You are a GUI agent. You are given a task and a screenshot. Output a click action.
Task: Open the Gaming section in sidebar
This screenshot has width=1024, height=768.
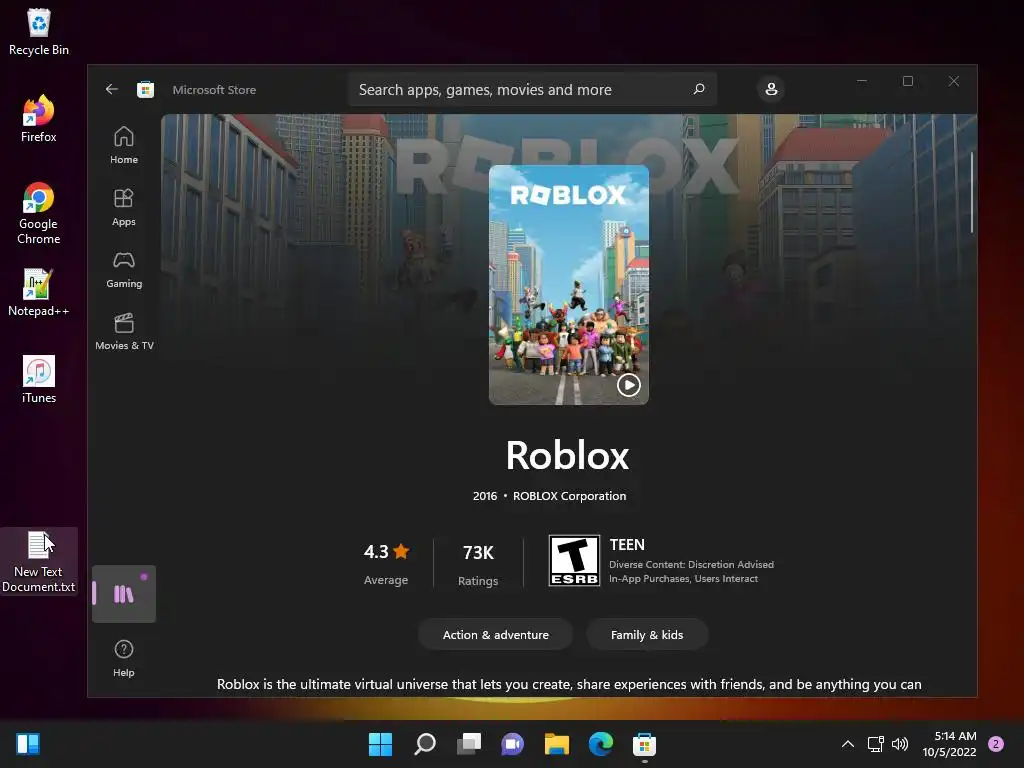[x=123, y=269]
